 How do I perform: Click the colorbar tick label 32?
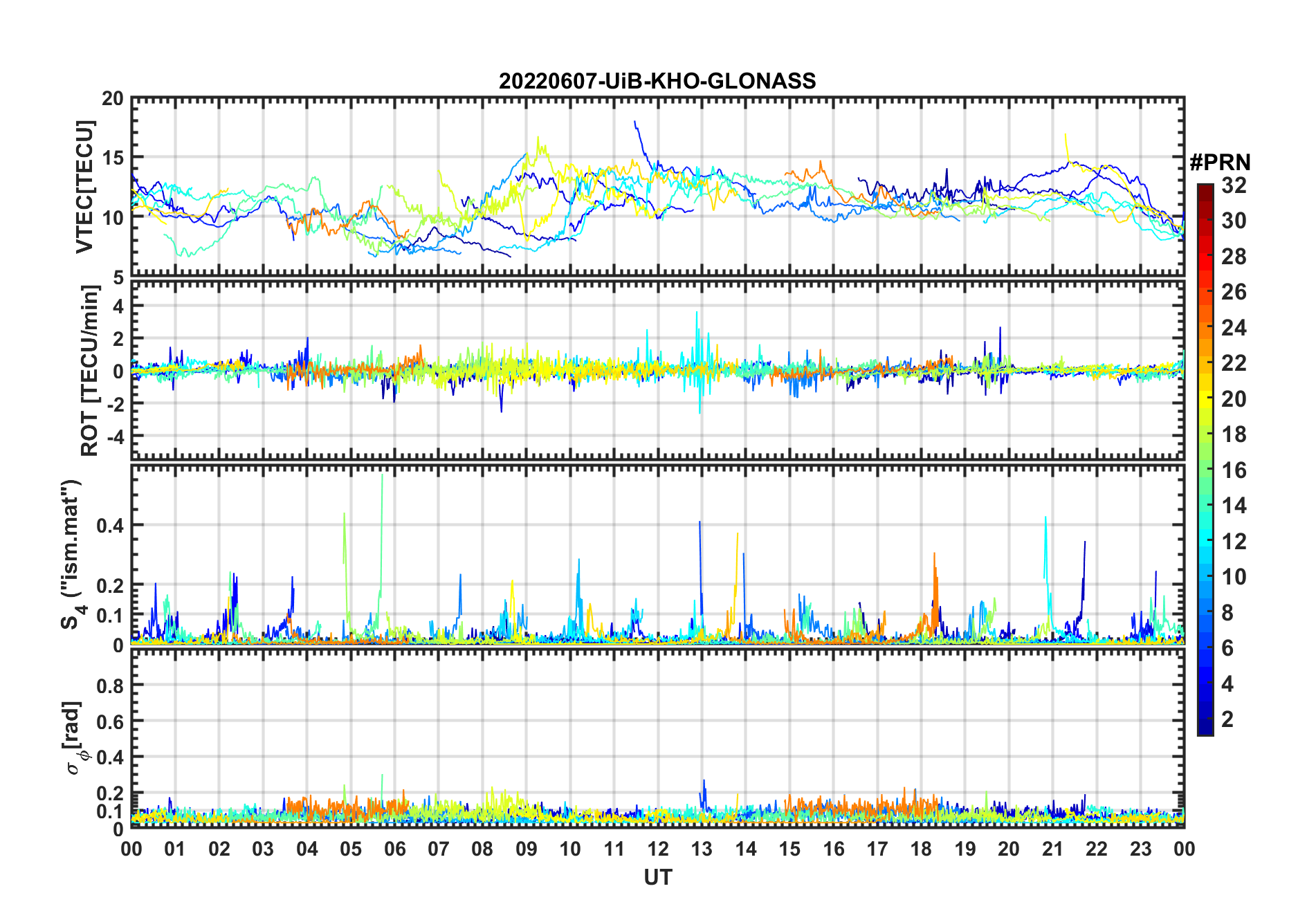click(x=1234, y=185)
